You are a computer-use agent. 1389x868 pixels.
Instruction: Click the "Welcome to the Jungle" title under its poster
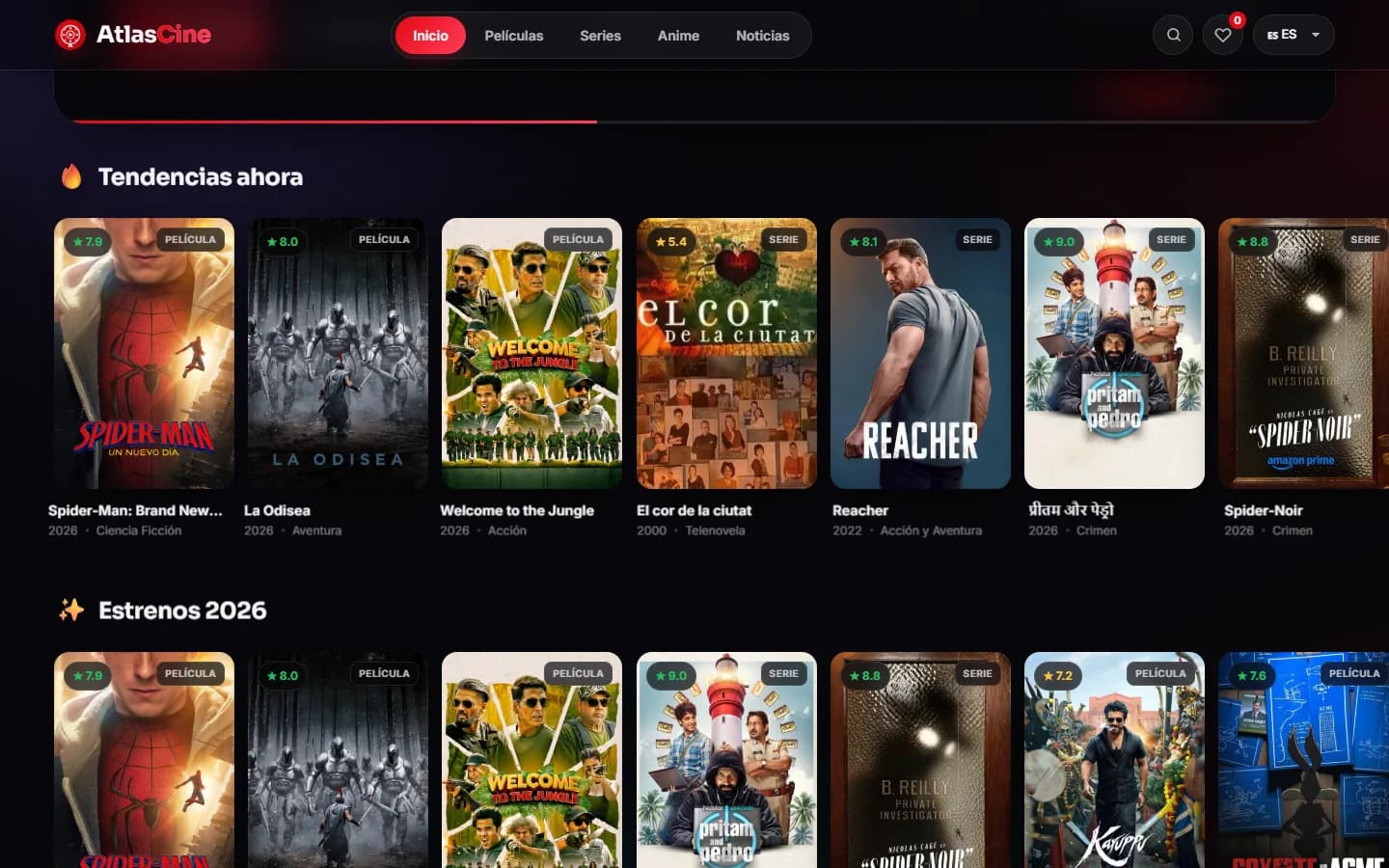(517, 510)
